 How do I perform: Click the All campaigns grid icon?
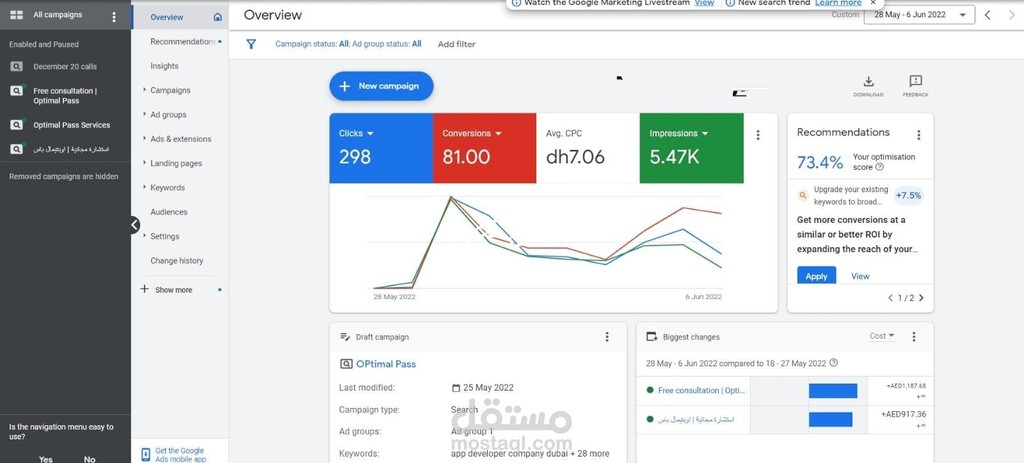(16, 15)
